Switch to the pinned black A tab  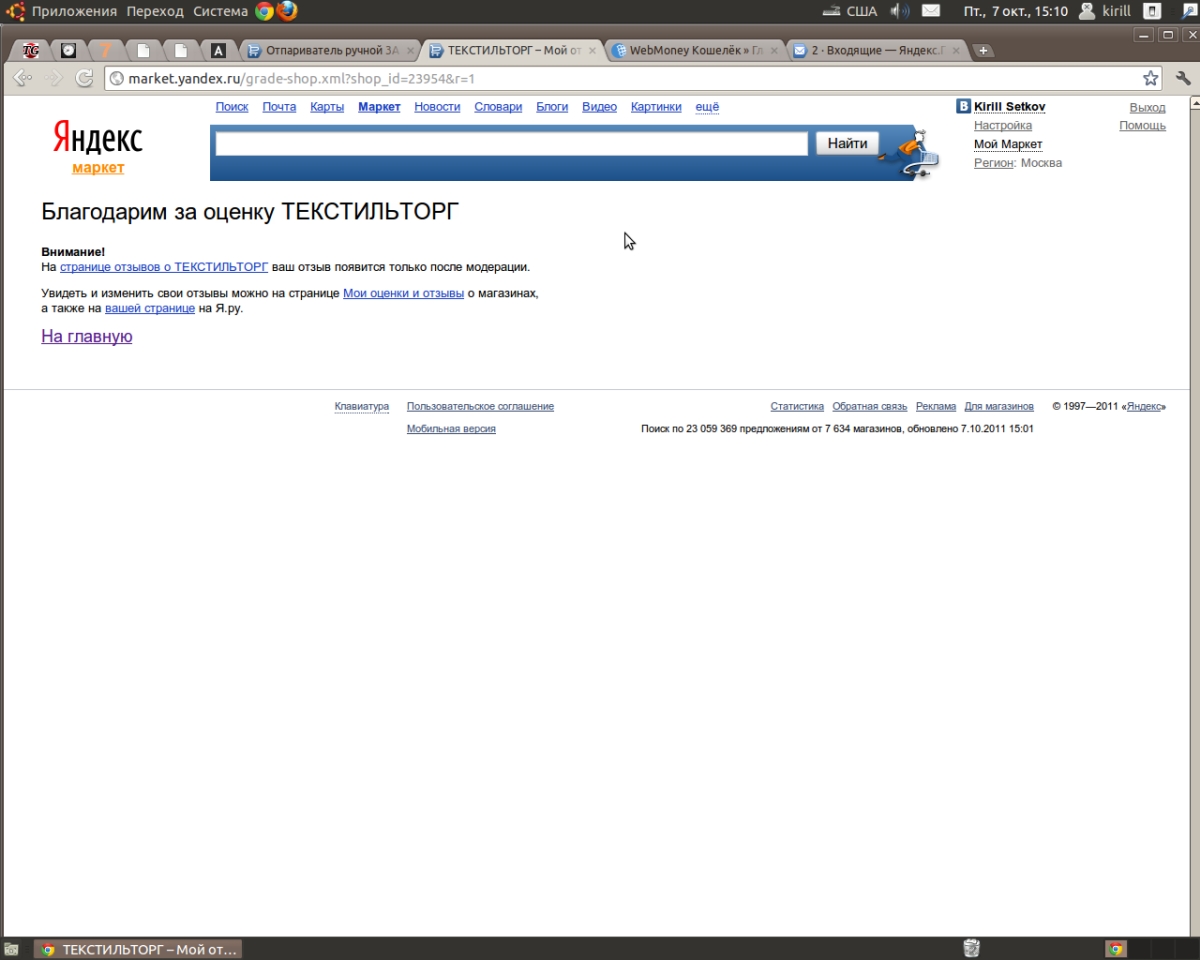(x=218, y=50)
